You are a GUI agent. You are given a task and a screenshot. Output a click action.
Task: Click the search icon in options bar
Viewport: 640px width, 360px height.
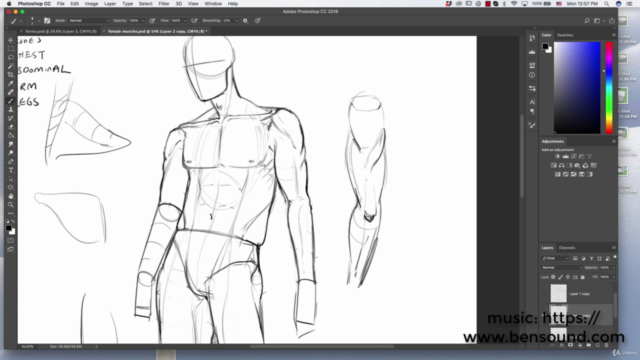coord(587,20)
